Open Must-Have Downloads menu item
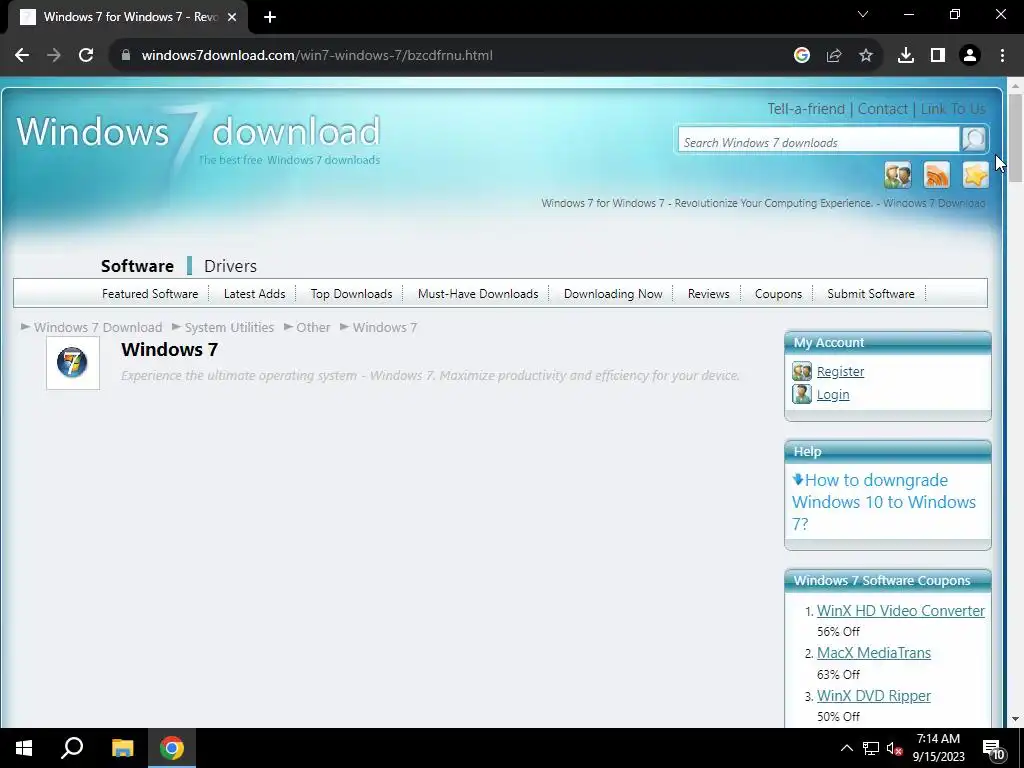 (478, 294)
